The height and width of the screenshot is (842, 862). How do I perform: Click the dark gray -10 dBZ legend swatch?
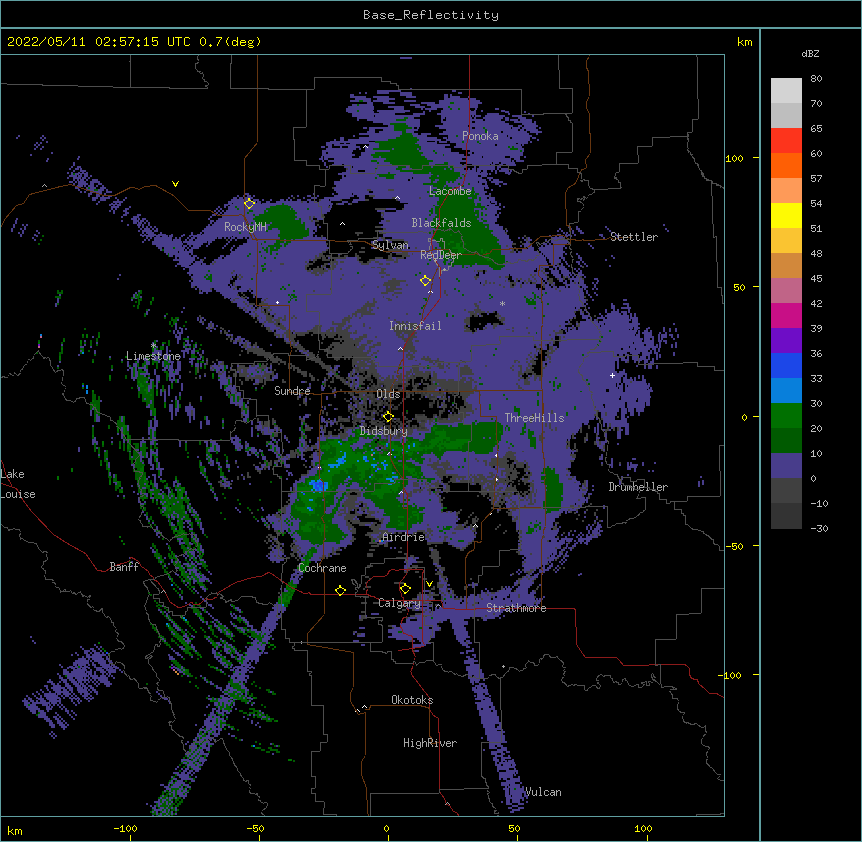click(786, 516)
